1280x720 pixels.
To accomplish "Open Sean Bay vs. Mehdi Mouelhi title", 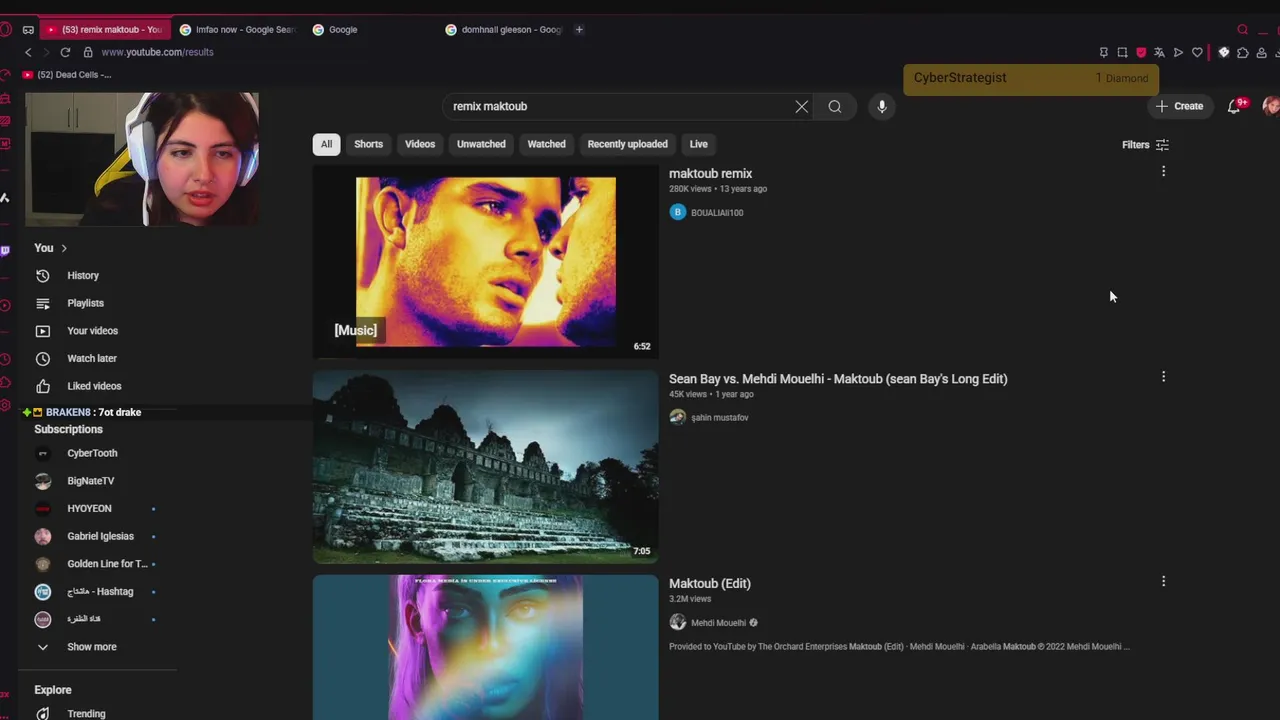I will coord(838,379).
